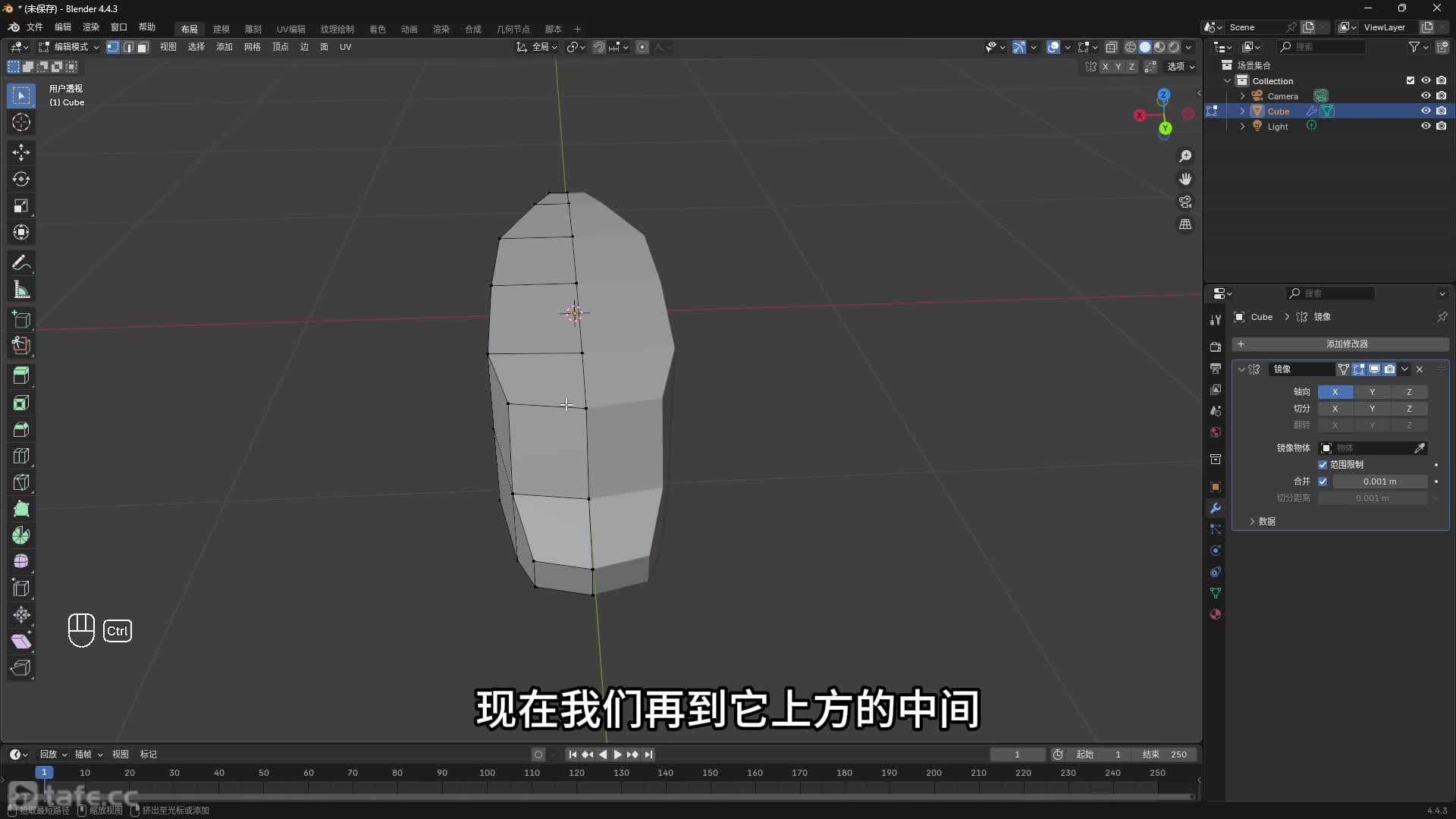Open the 回放 playback dropdown

pos(53,755)
